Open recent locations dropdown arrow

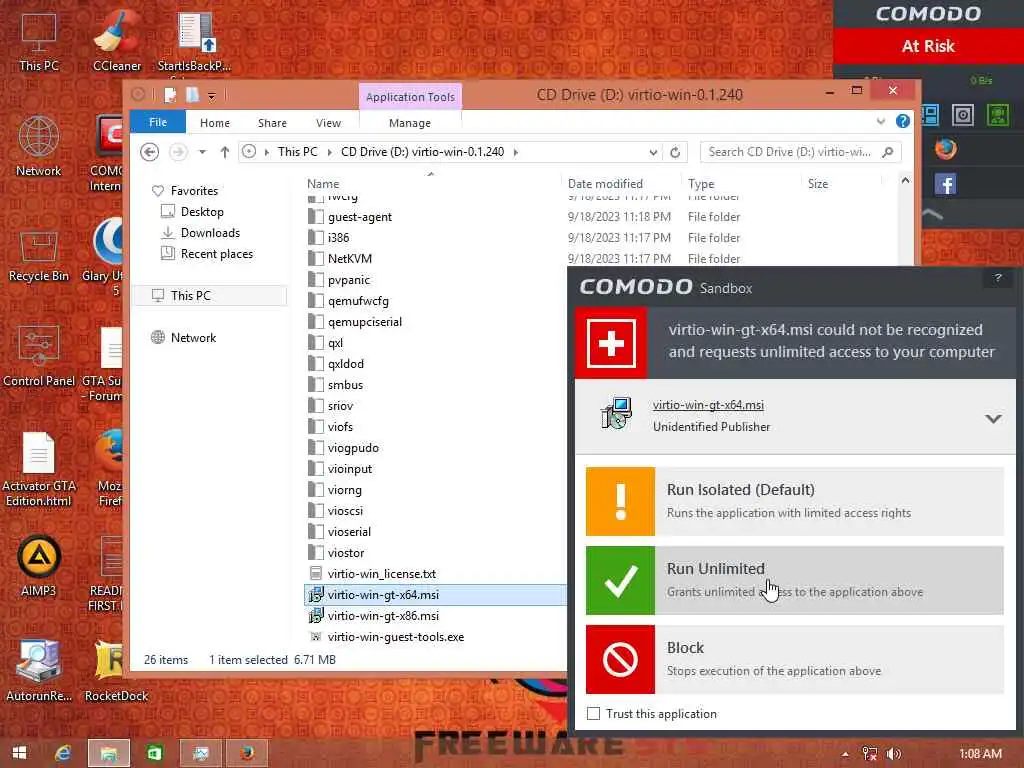tap(202, 152)
